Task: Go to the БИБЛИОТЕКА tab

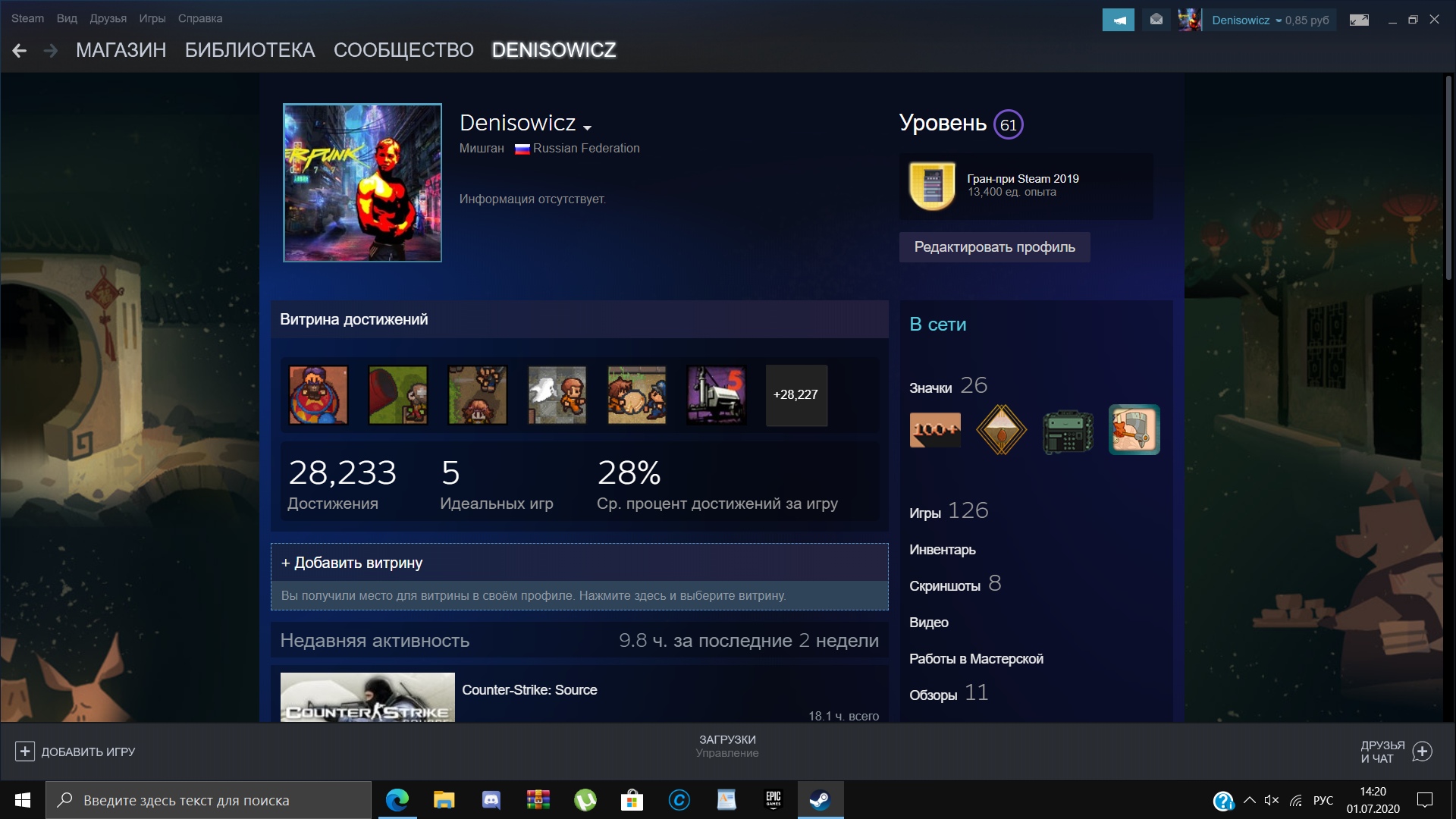Action: click(250, 50)
